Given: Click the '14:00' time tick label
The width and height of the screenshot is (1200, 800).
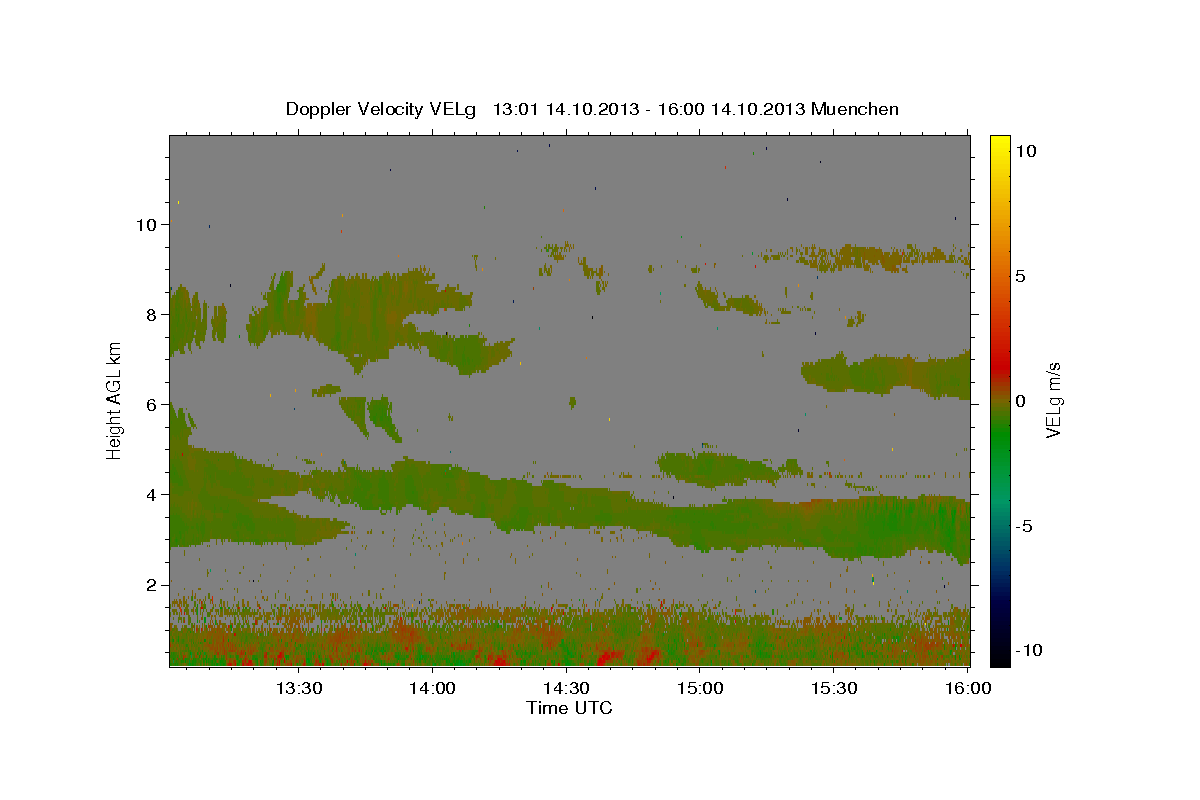Looking at the screenshot, I should pyautogui.click(x=432, y=689).
